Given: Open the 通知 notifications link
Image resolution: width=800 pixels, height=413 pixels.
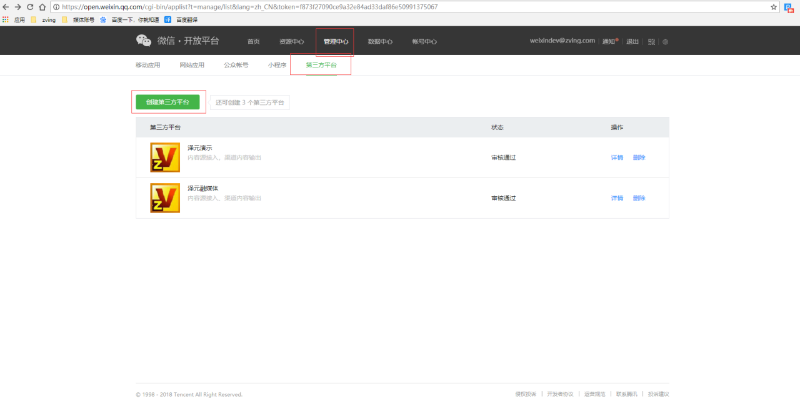Looking at the screenshot, I should (609, 42).
